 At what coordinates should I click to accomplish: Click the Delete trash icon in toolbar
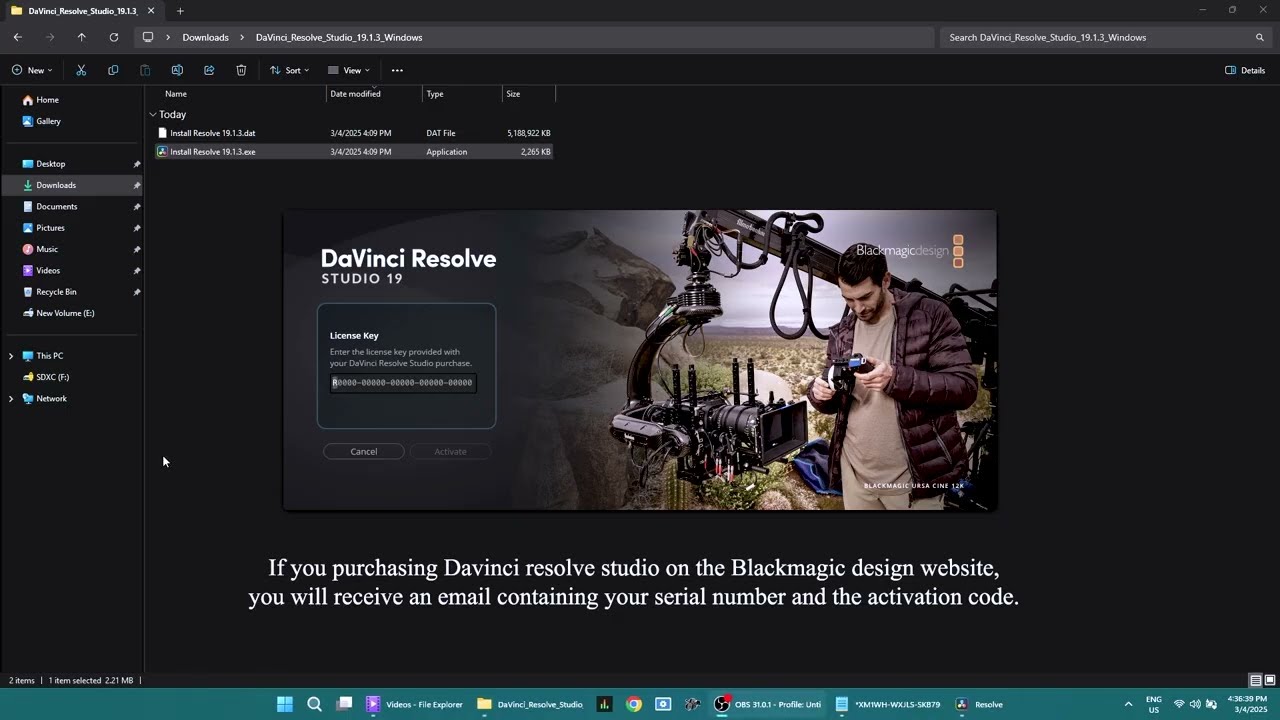241,70
